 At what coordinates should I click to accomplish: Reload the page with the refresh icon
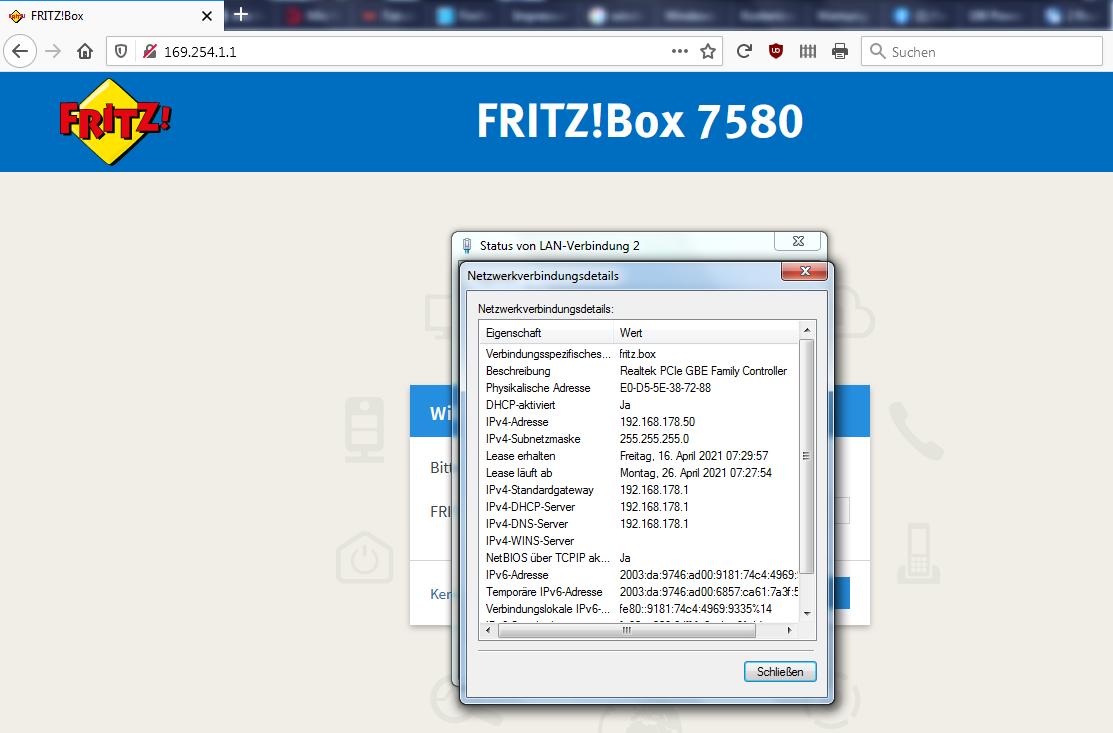coord(744,51)
